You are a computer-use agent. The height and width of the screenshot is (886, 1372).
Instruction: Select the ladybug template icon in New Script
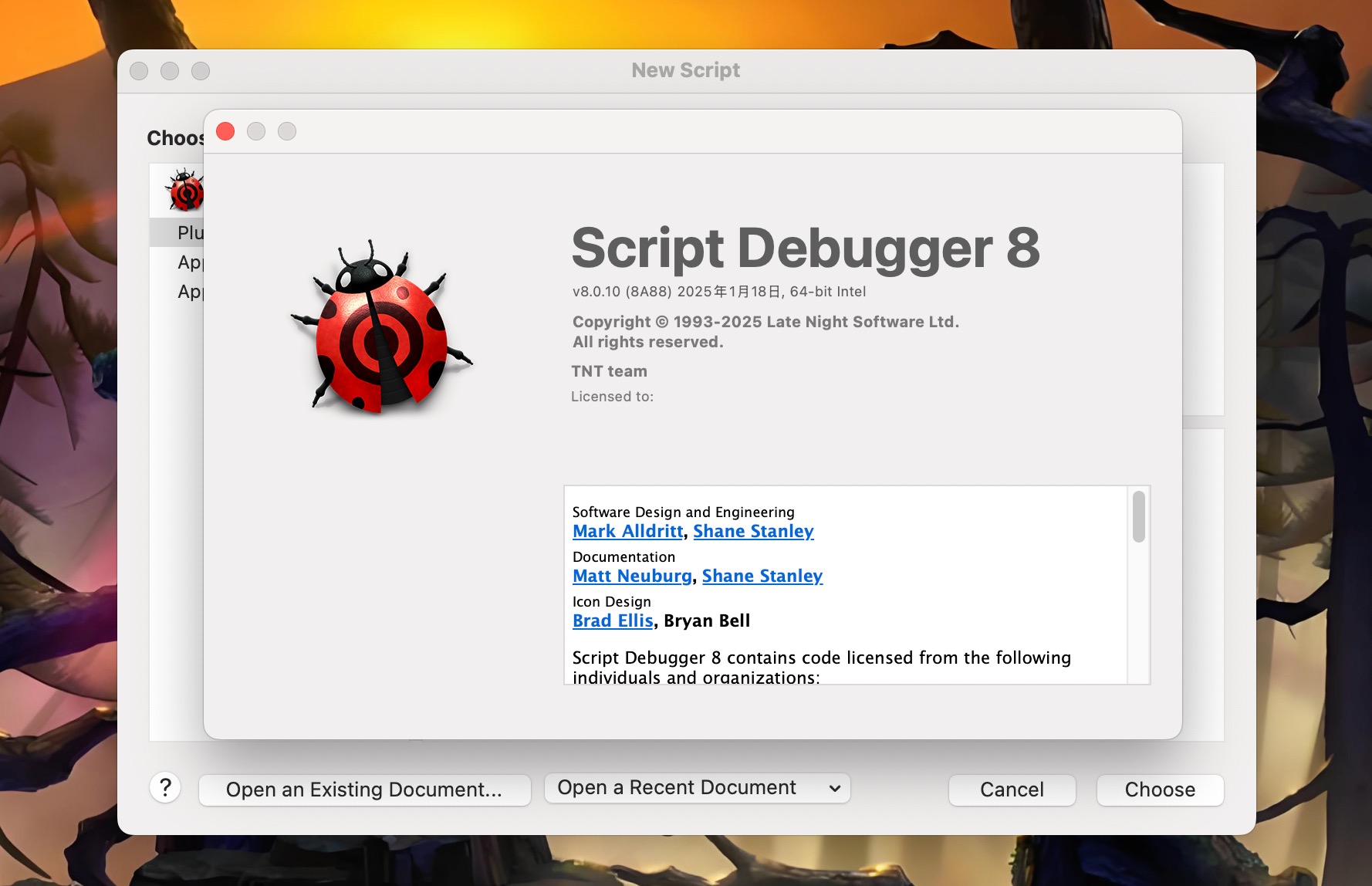click(184, 190)
